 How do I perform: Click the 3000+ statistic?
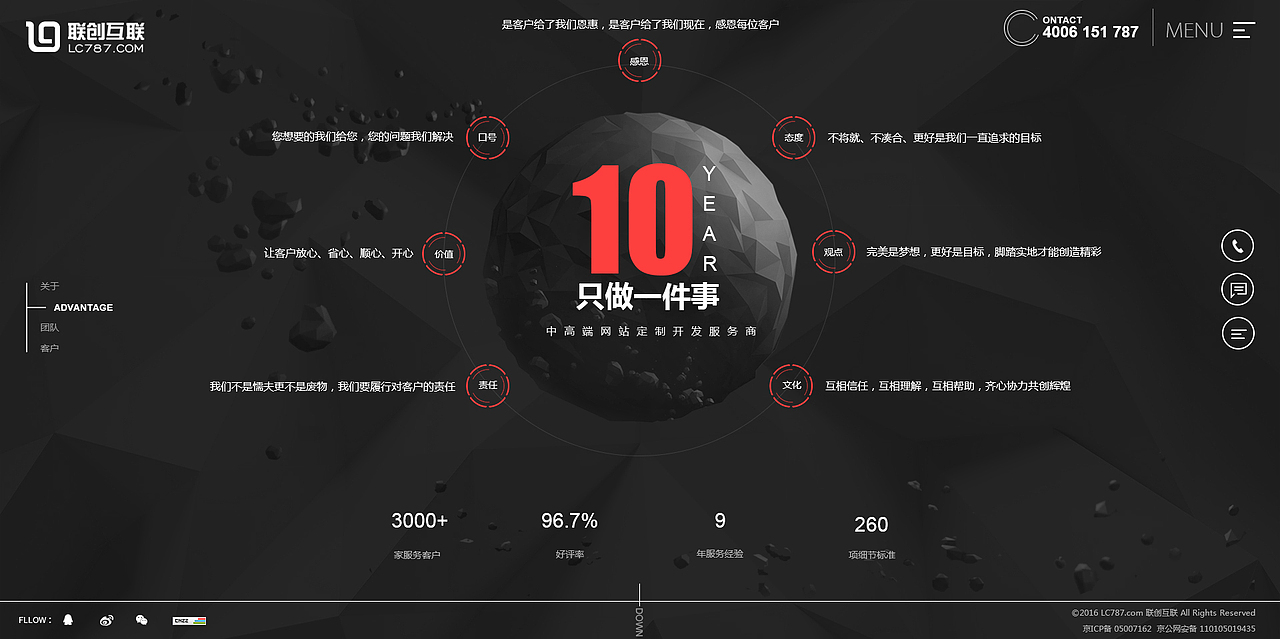(419, 521)
